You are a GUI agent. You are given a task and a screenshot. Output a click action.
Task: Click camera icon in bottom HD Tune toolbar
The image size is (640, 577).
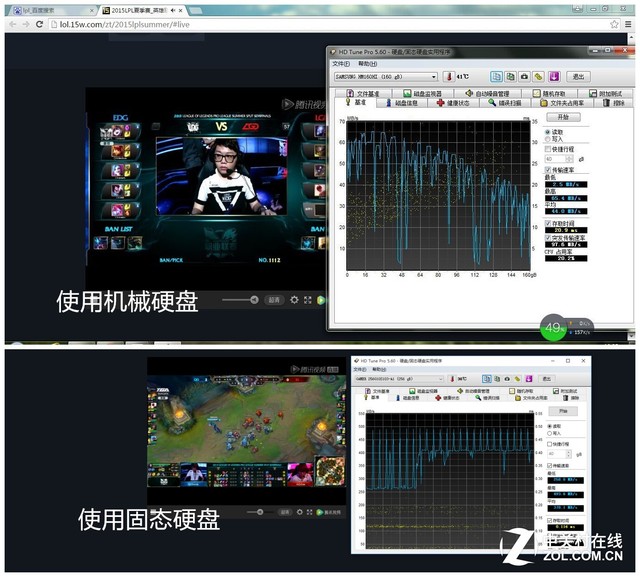(507, 379)
